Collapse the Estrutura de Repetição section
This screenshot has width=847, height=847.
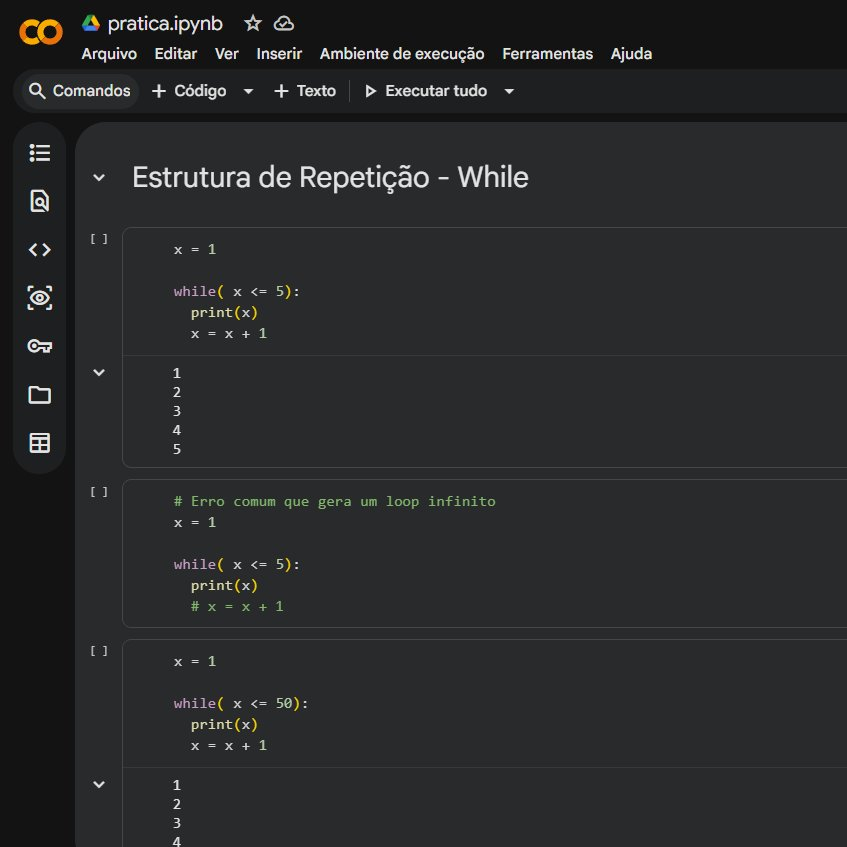[99, 177]
